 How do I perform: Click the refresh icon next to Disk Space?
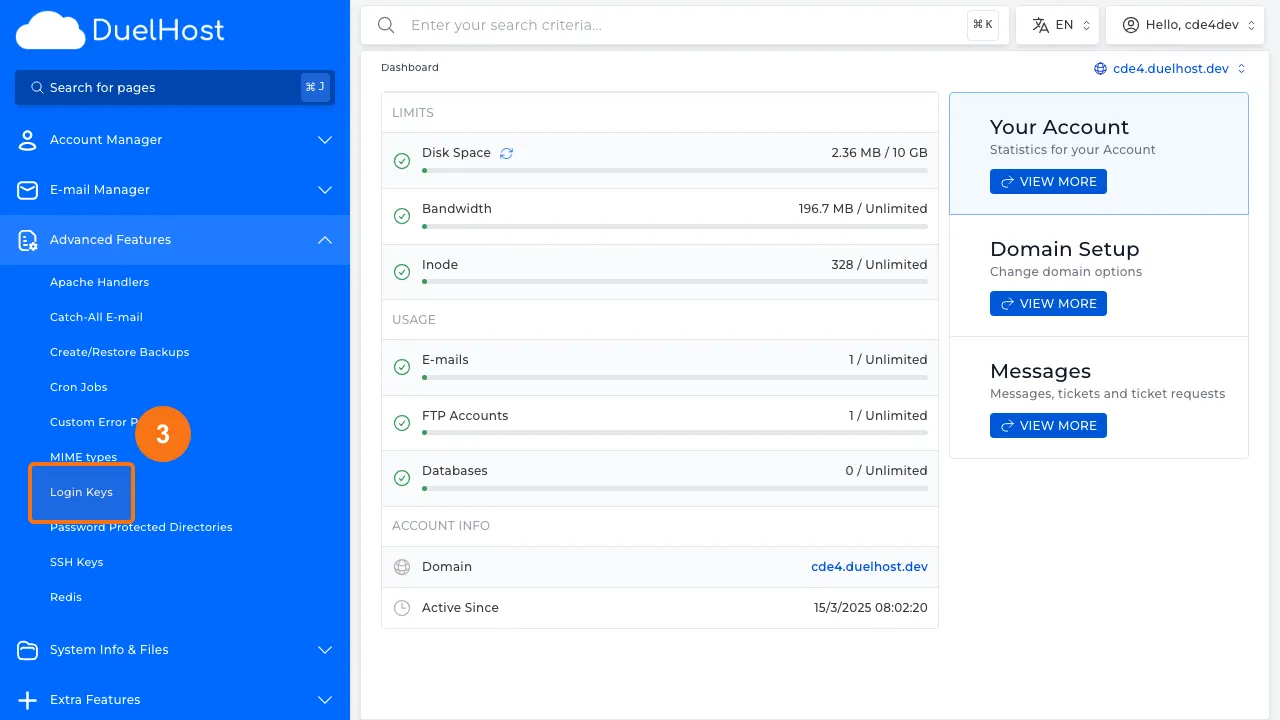tap(506, 152)
